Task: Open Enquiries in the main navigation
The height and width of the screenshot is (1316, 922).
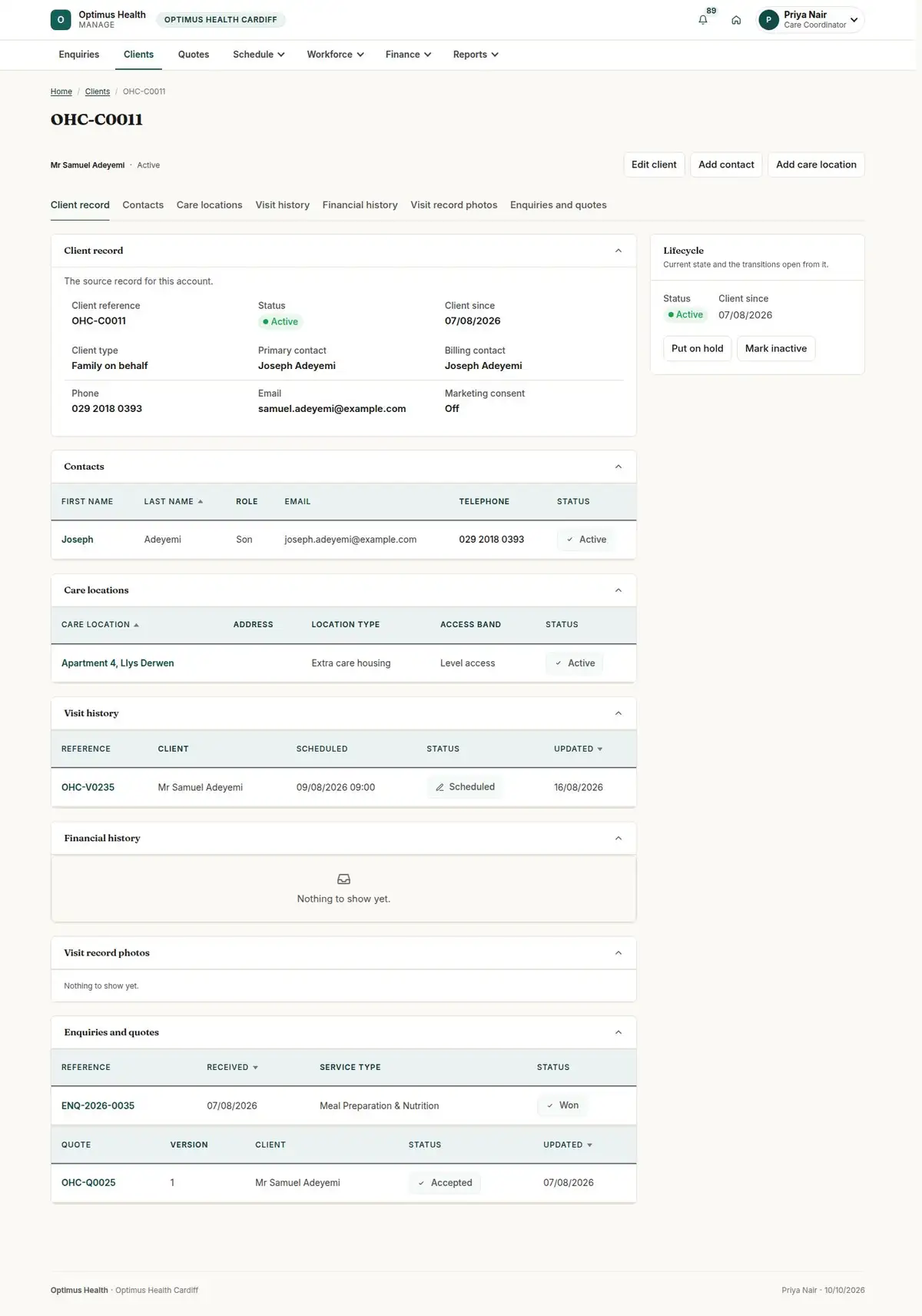Action: 79,55
